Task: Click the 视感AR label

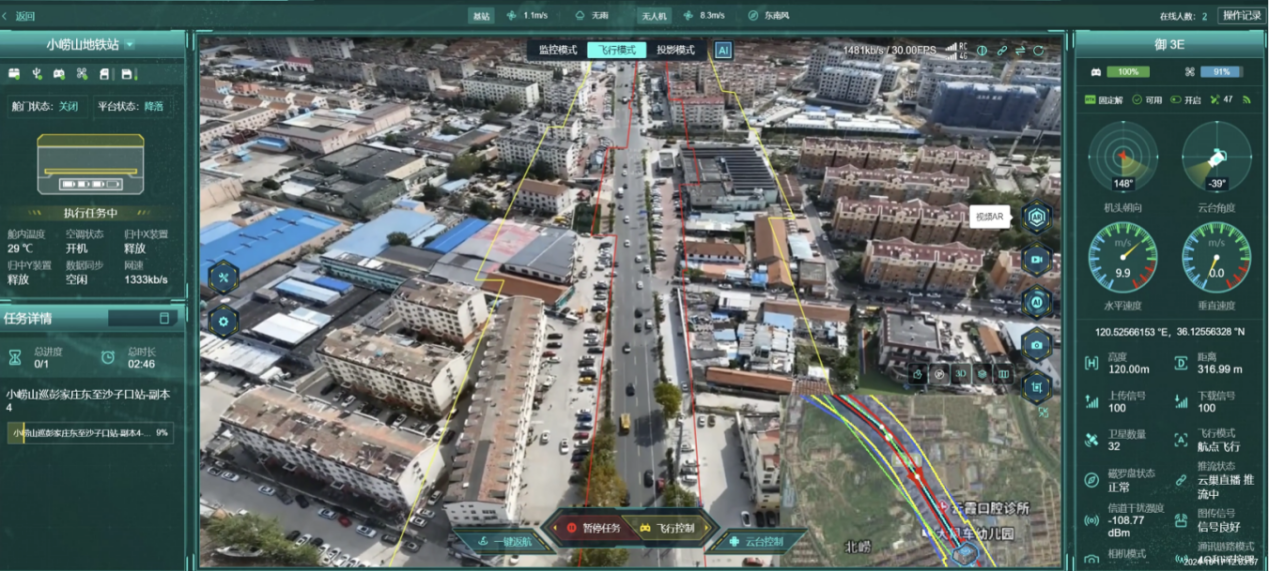Action: tap(990, 216)
